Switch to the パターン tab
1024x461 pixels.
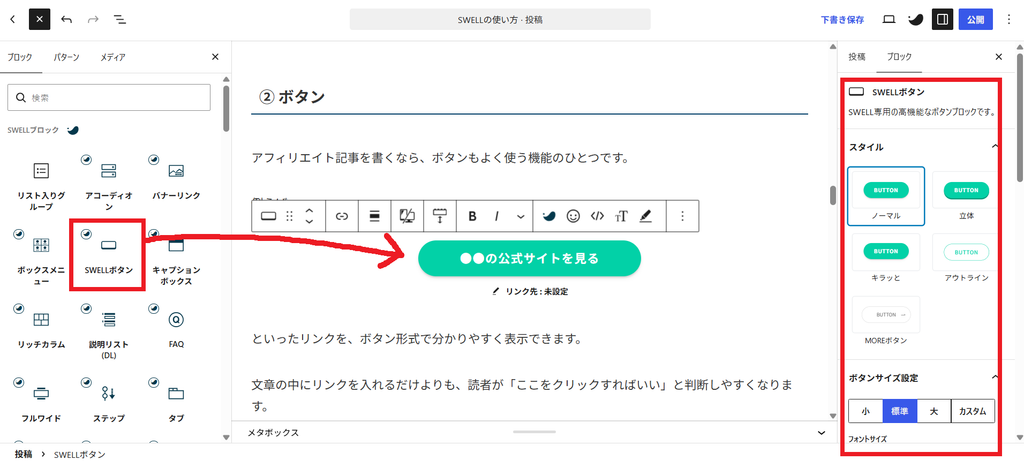point(67,57)
